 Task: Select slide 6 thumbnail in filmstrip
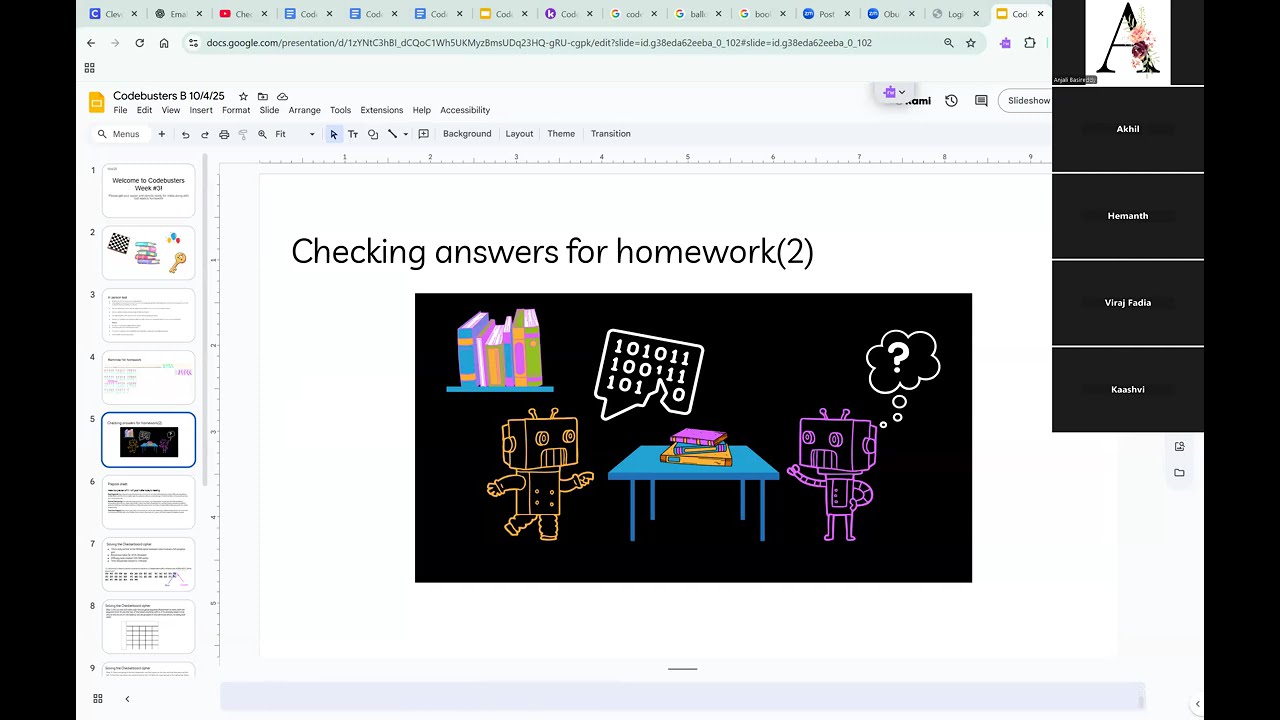click(148, 502)
